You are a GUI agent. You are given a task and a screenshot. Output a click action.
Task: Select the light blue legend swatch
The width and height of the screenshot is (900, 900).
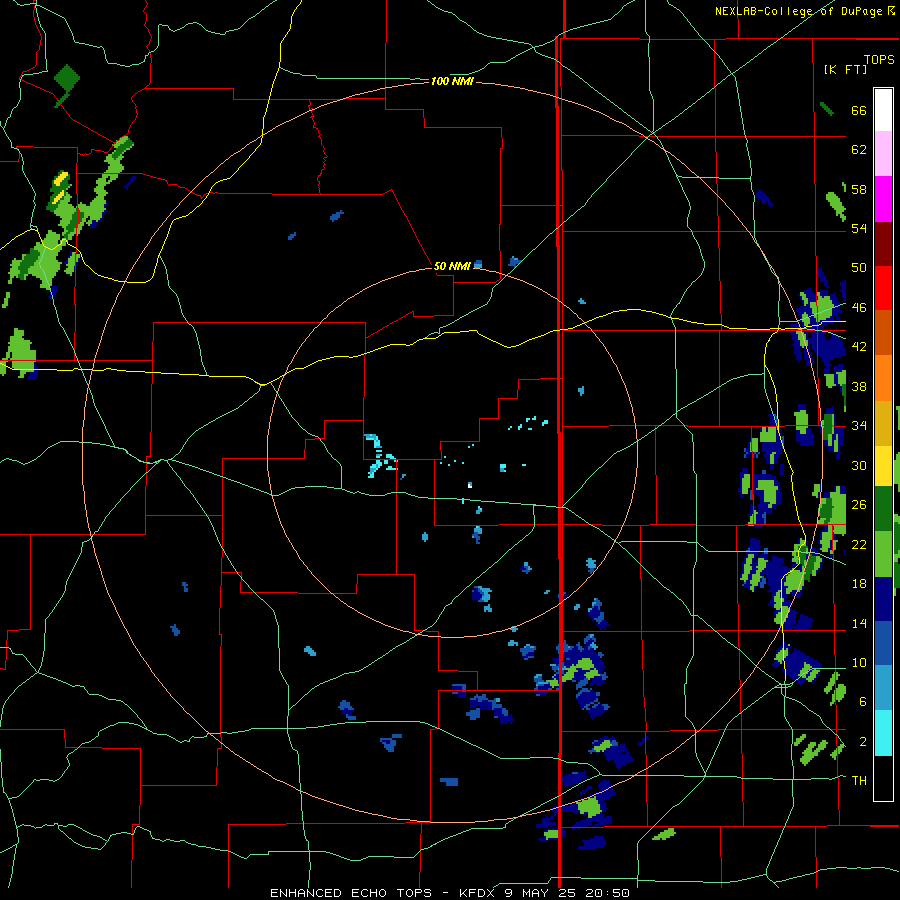(x=883, y=688)
